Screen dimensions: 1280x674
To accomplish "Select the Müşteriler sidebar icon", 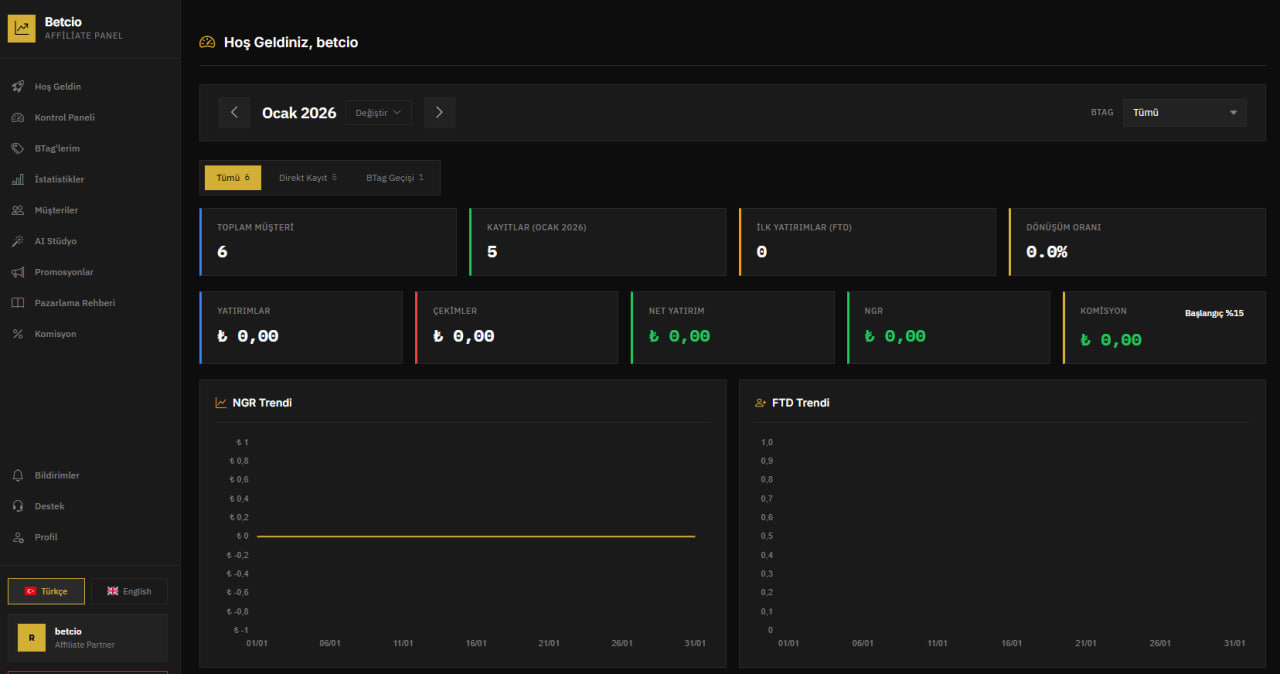I will [x=15, y=210].
